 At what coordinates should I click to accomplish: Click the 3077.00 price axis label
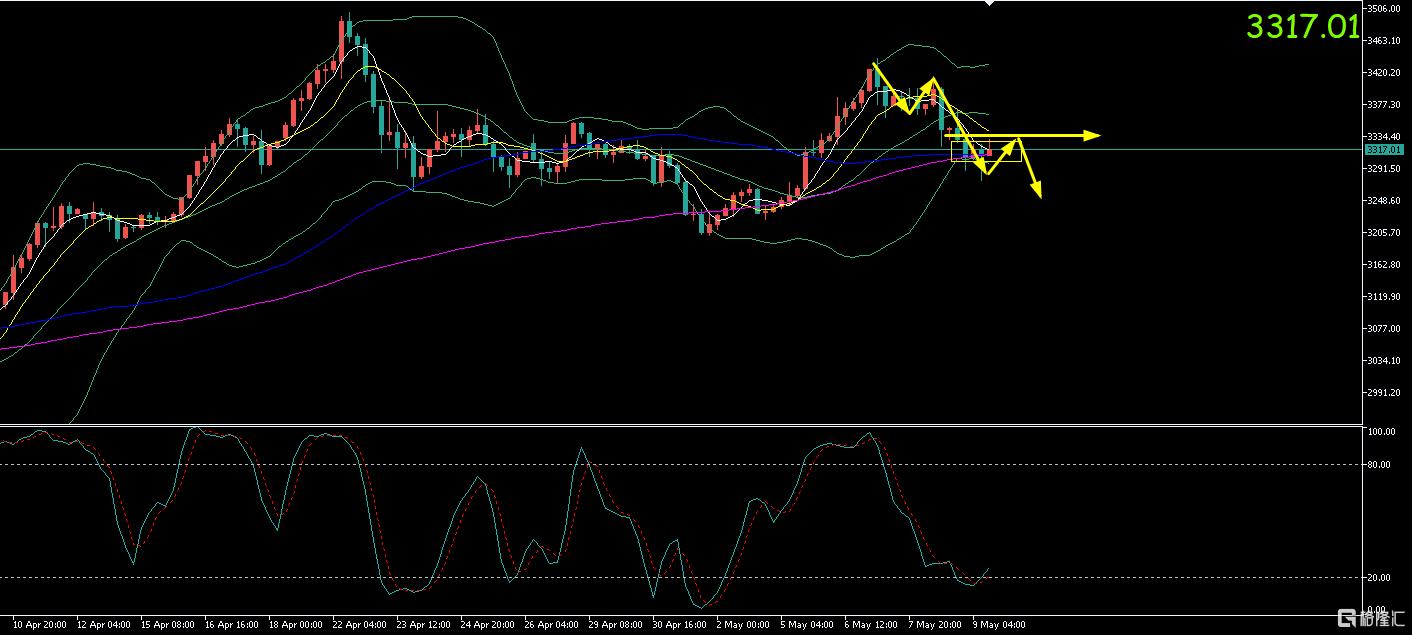click(1386, 328)
